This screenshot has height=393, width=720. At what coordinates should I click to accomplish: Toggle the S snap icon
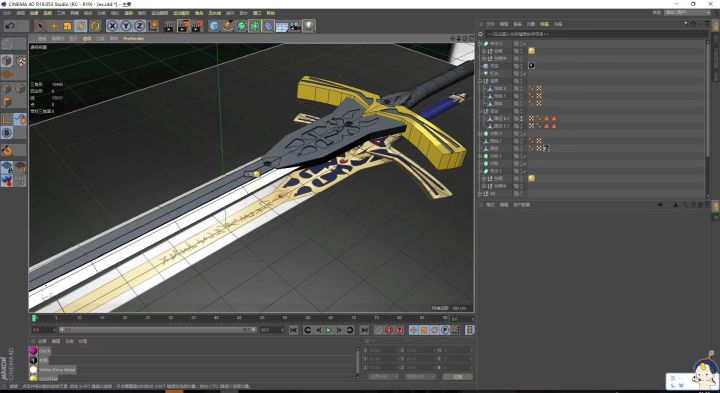coord(7,133)
